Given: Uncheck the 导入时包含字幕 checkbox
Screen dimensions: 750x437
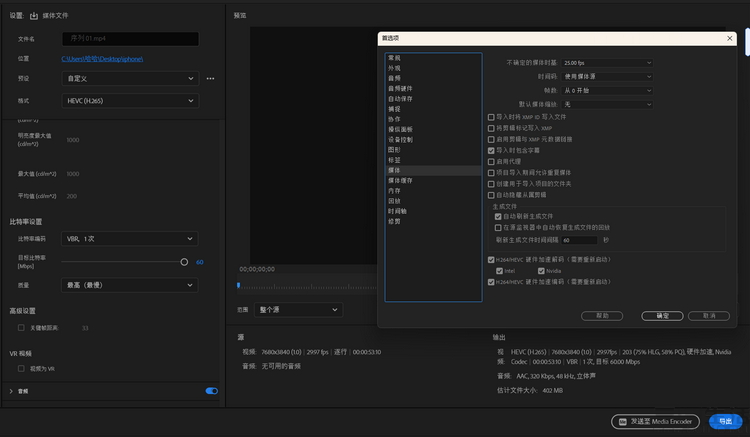Looking at the screenshot, I should (x=490, y=149).
